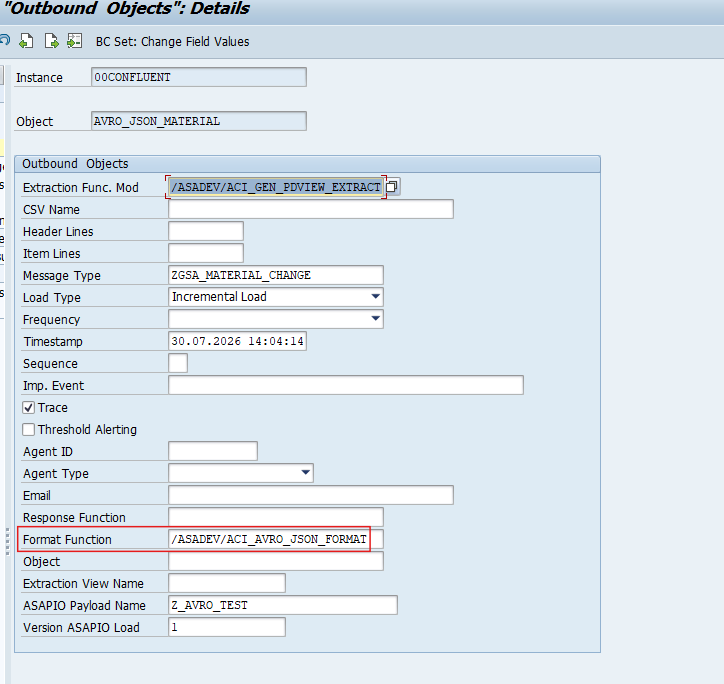Click the Item Lines input field
This screenshot has height=684, width=724.
tap(206, 253)
